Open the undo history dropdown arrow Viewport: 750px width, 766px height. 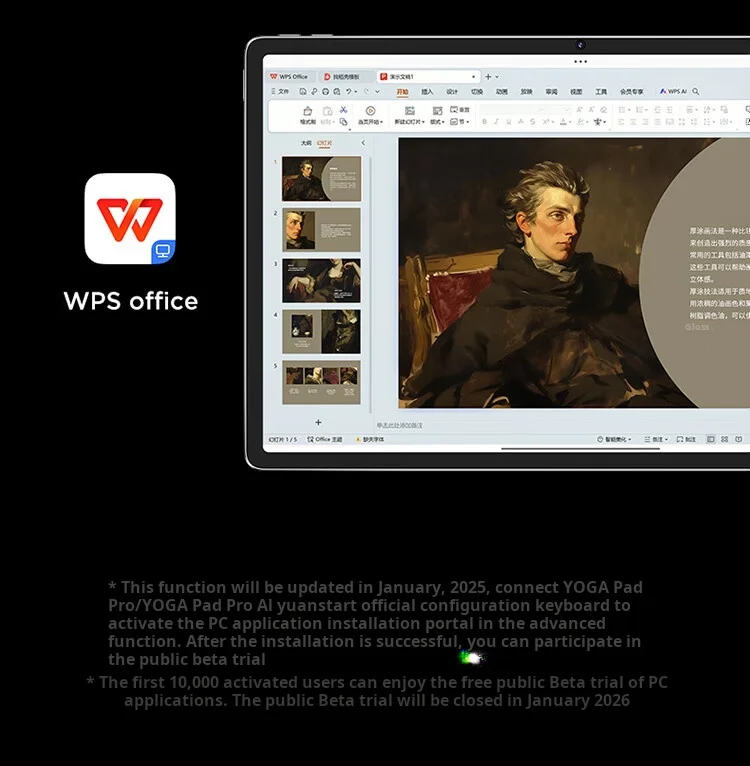click(x=356, y=91)
